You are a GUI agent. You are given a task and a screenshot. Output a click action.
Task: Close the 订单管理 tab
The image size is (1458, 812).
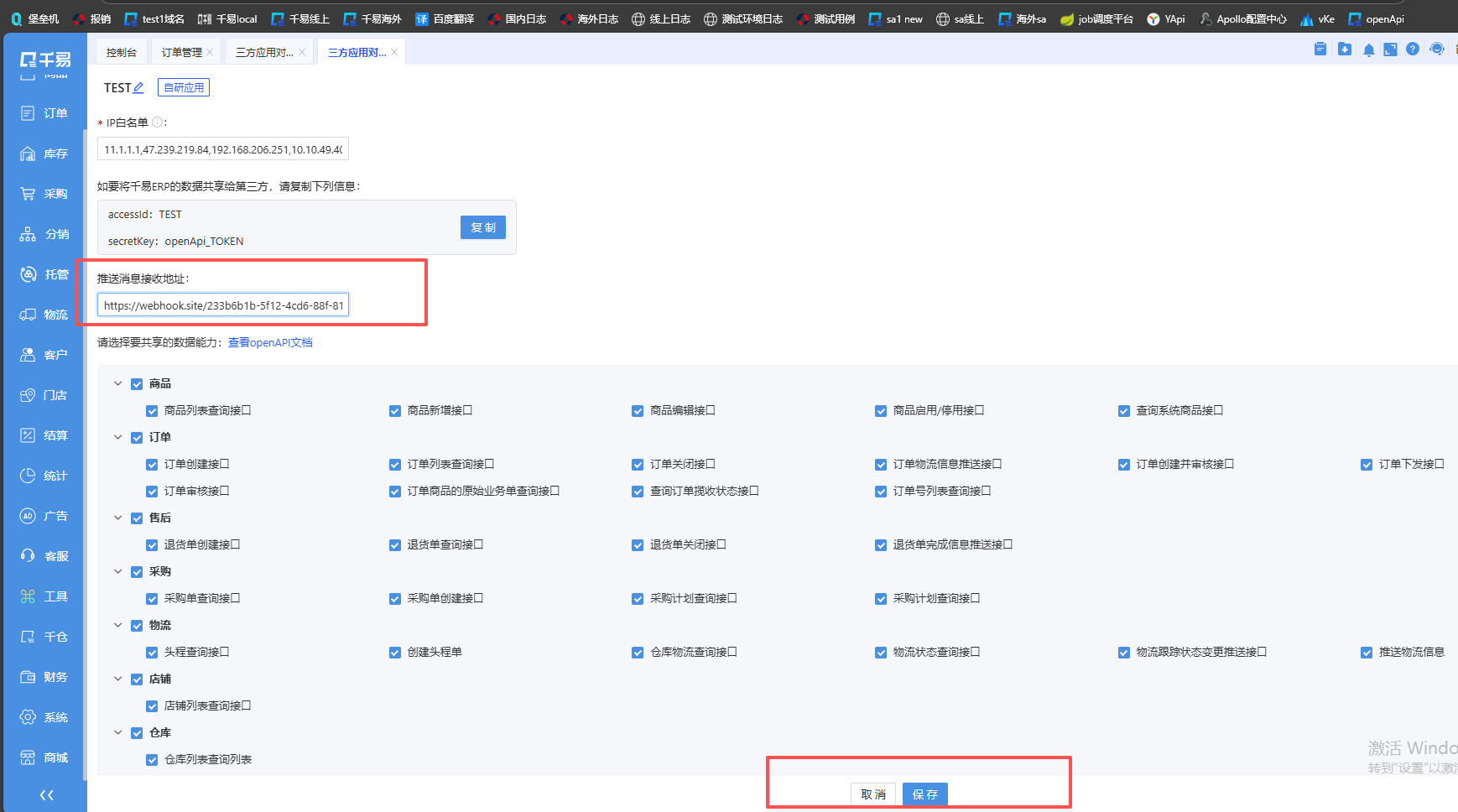210,52
